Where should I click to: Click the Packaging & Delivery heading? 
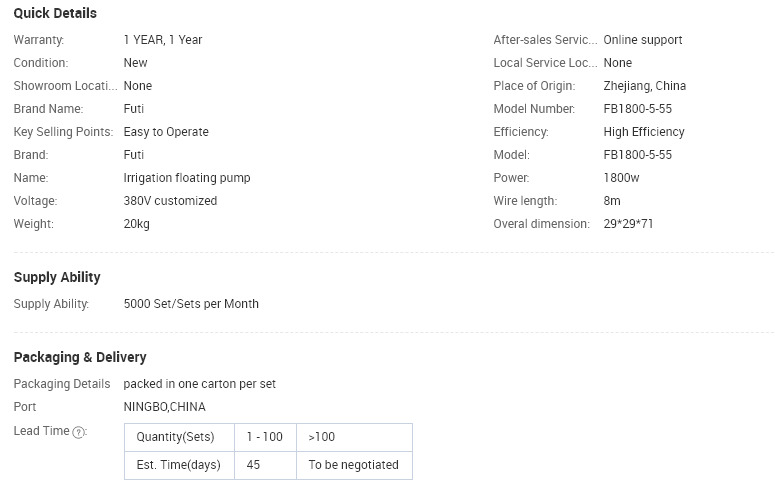pos(80,357)
